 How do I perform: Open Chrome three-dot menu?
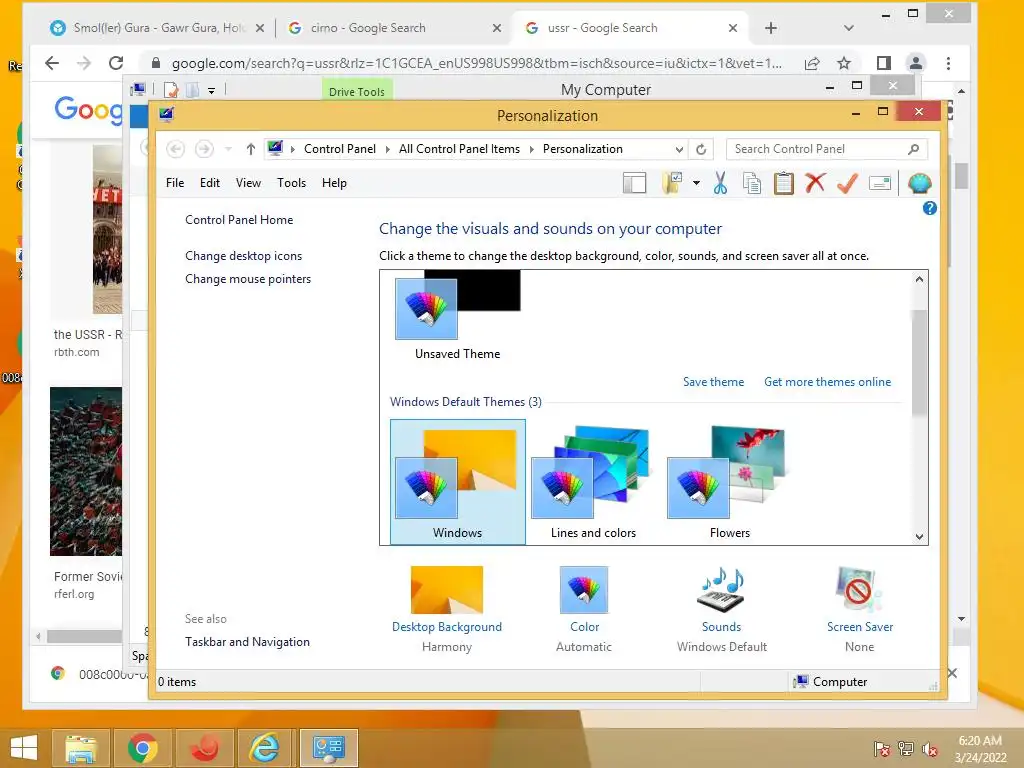(948, 63)
